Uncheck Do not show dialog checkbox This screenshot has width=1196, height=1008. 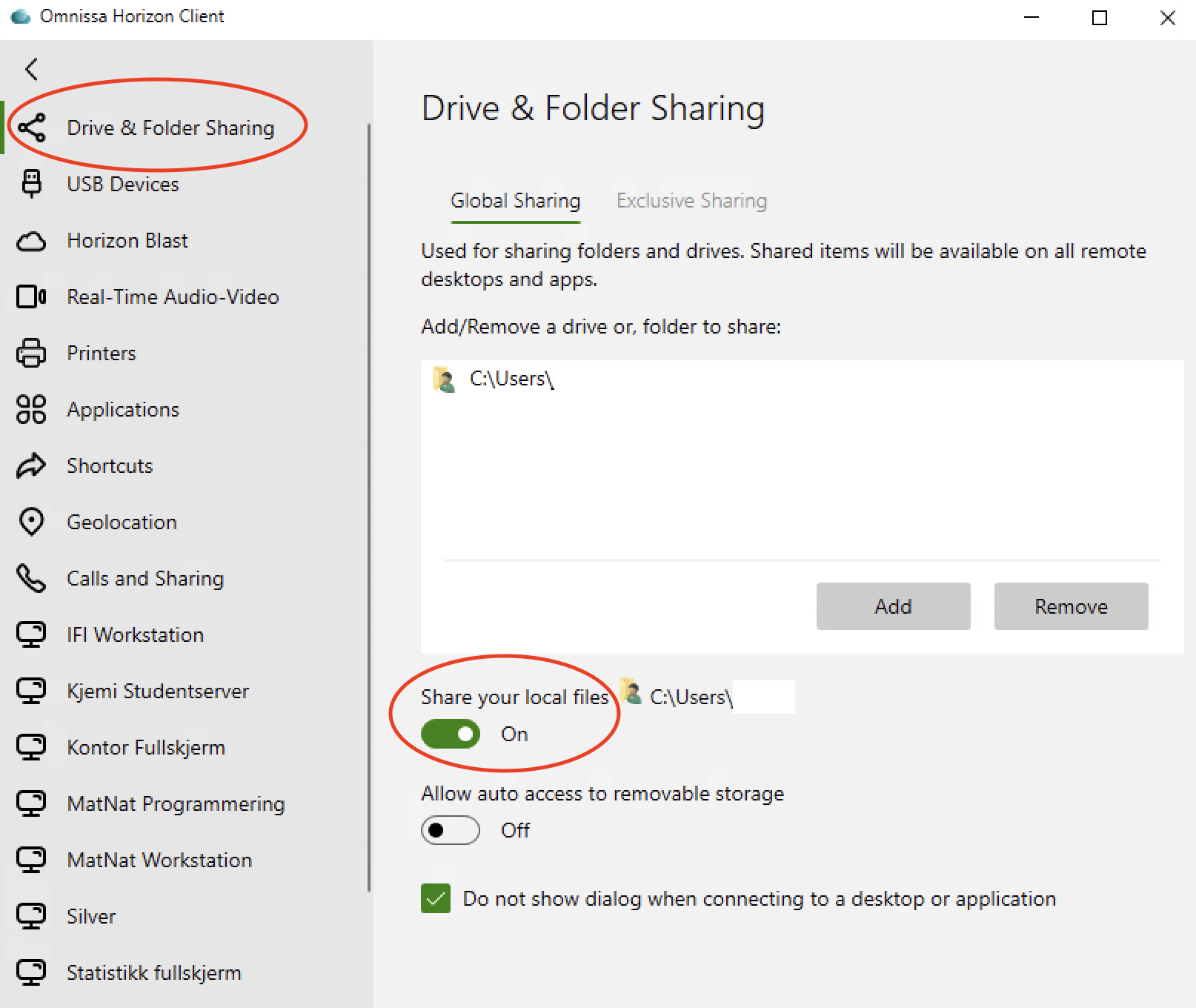pos(436,898)
